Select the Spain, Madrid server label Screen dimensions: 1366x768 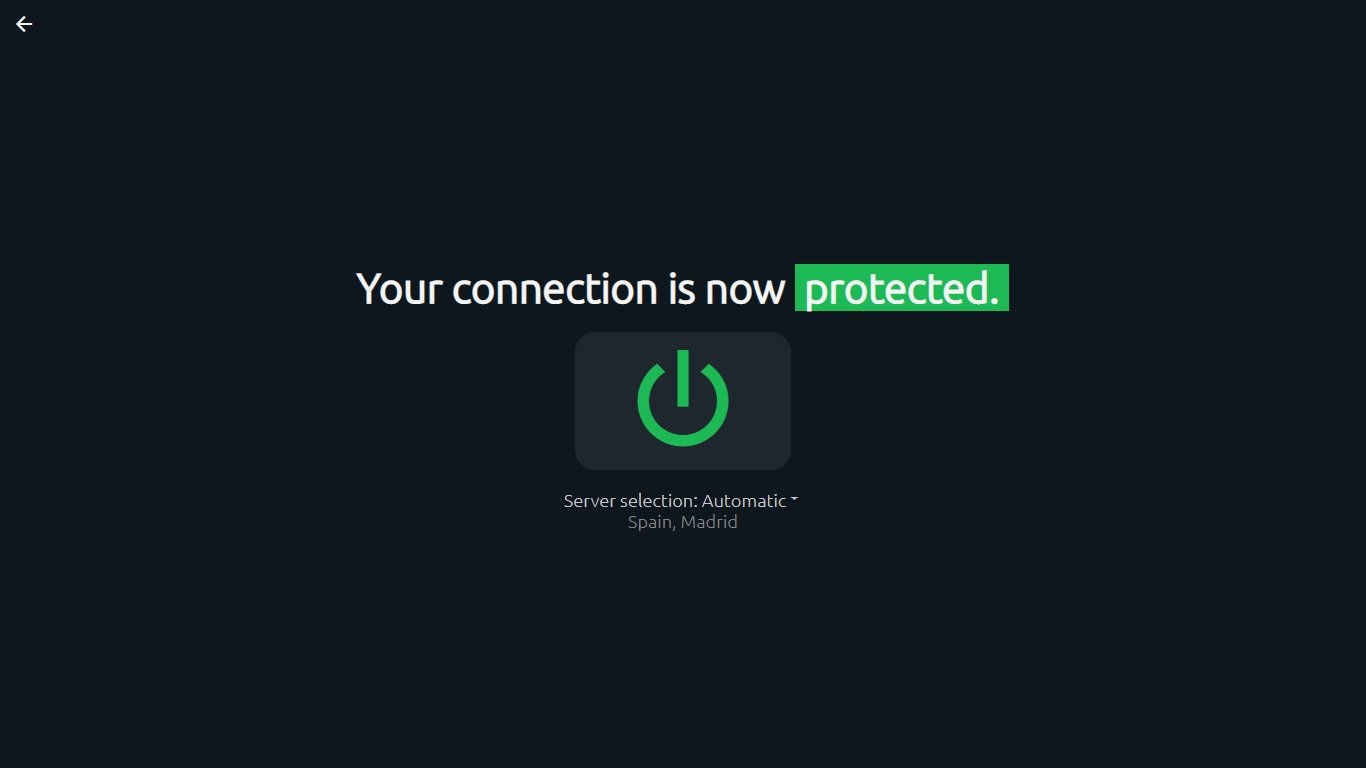[x=683, y=522]
